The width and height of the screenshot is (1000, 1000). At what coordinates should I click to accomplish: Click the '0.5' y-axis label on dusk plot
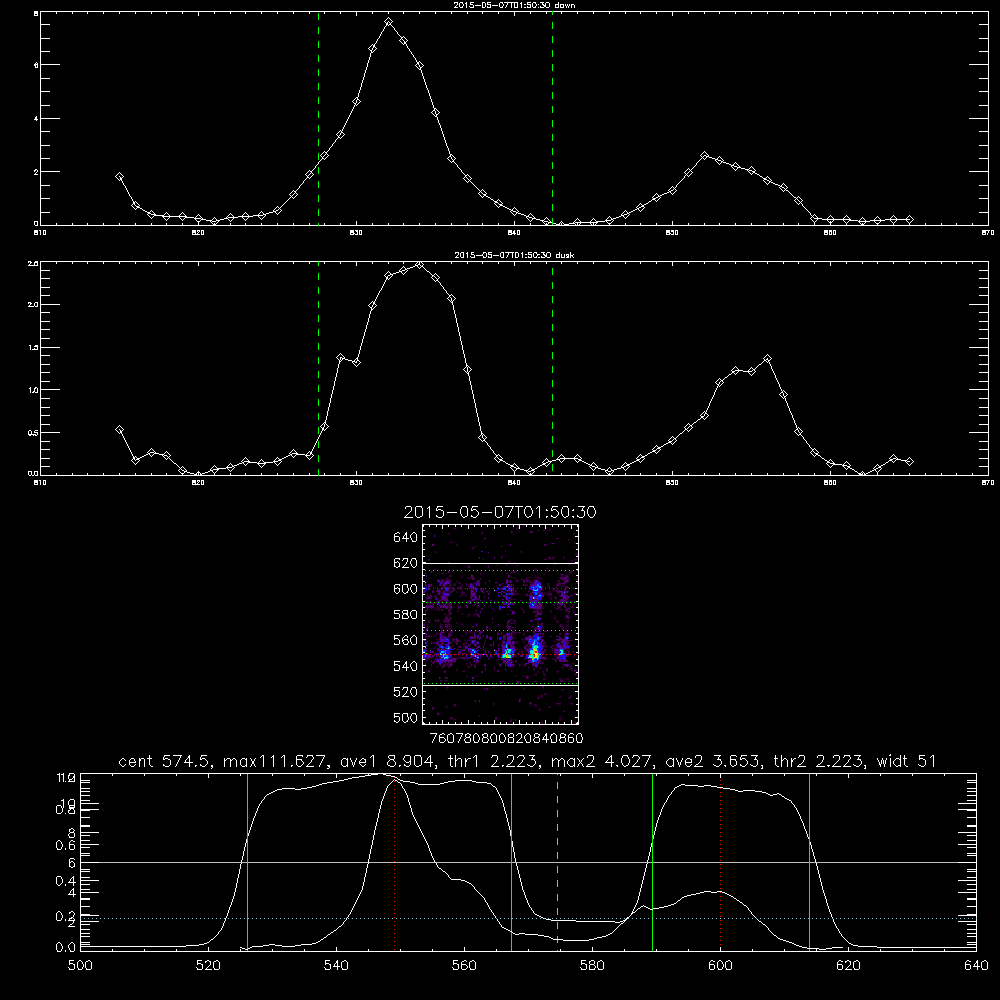pos(34,432)
